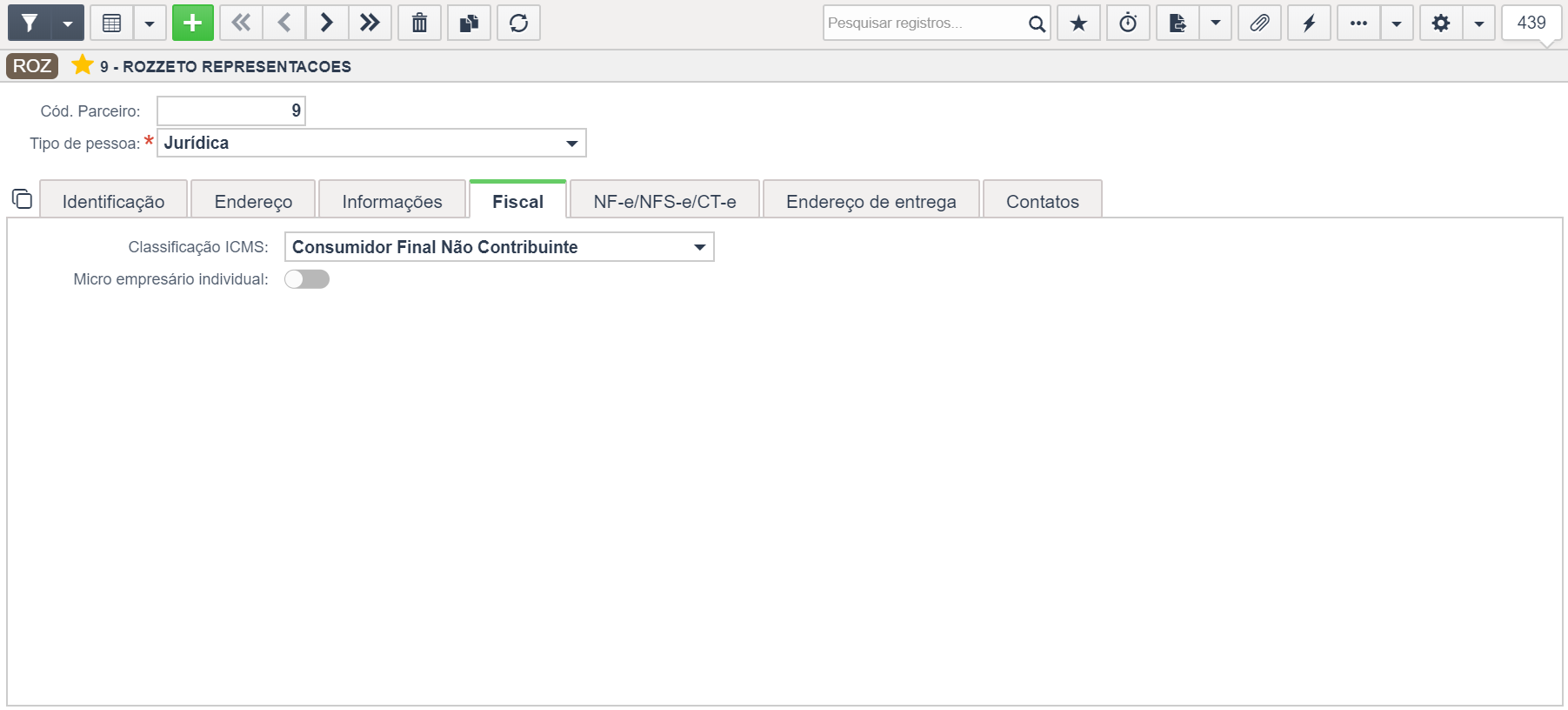This screenshot has width=1568, height=710.
Task: Refresh the record data
Action: [x=519, y=23]
